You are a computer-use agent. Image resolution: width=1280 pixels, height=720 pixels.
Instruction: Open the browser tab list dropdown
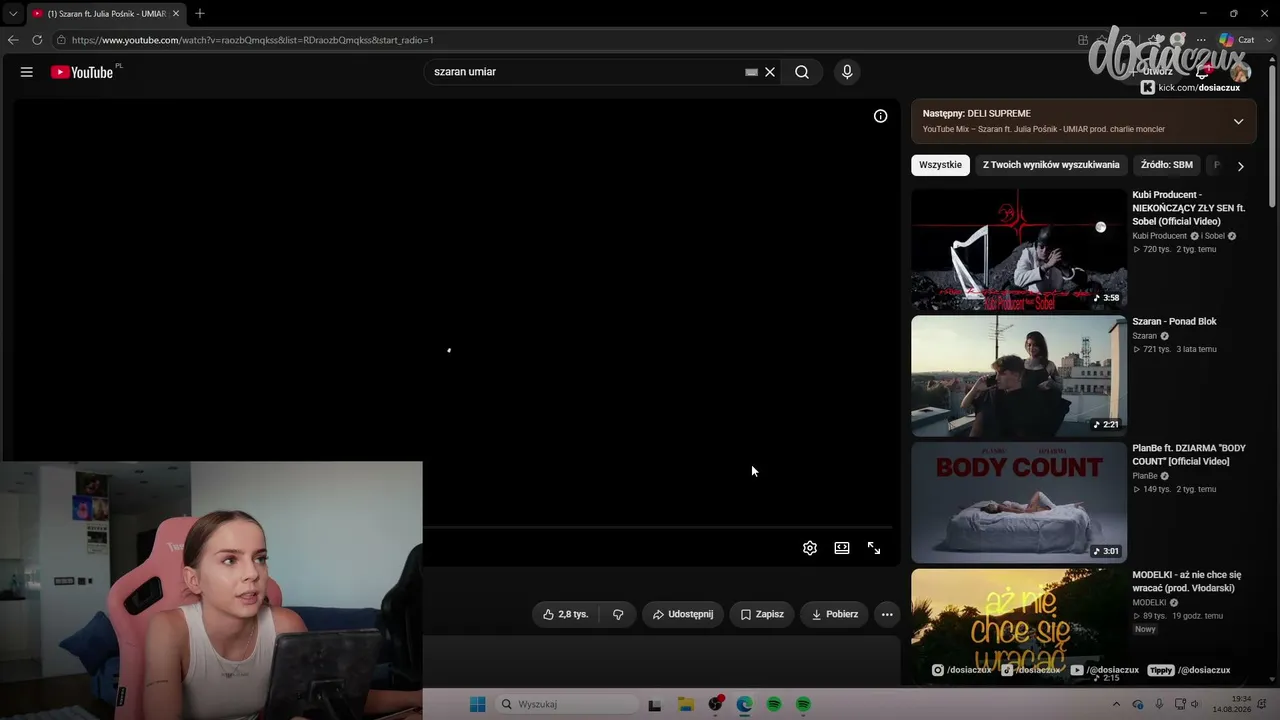12,14
